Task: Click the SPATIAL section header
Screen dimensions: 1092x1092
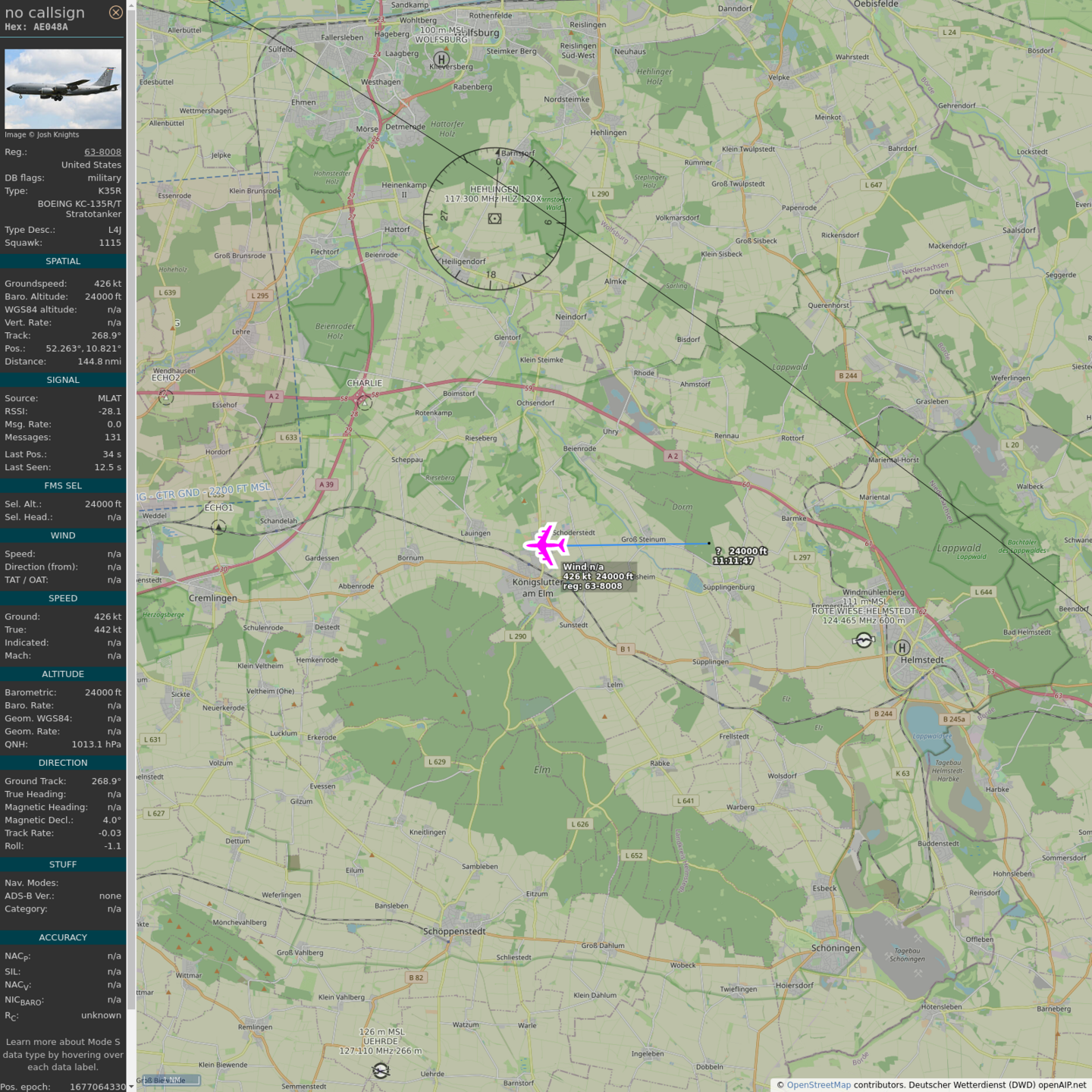Action: [63, 261]
